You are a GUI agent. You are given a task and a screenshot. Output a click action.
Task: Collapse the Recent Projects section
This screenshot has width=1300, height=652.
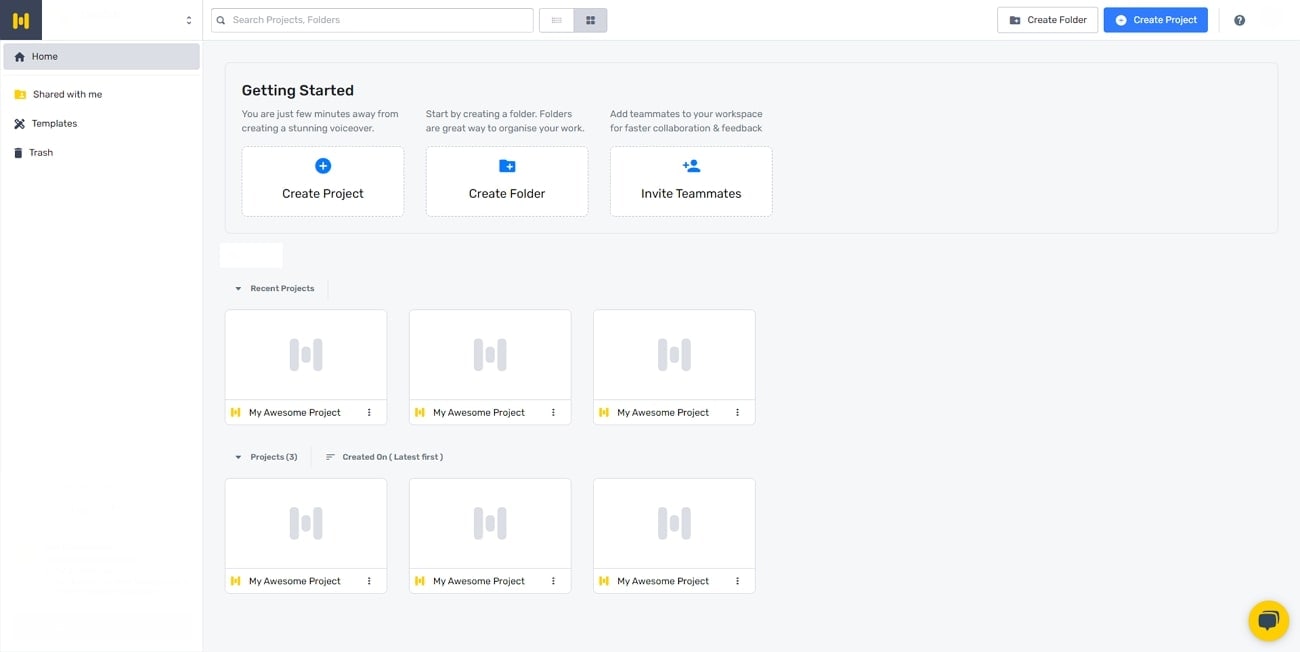(x=238, y=289)
